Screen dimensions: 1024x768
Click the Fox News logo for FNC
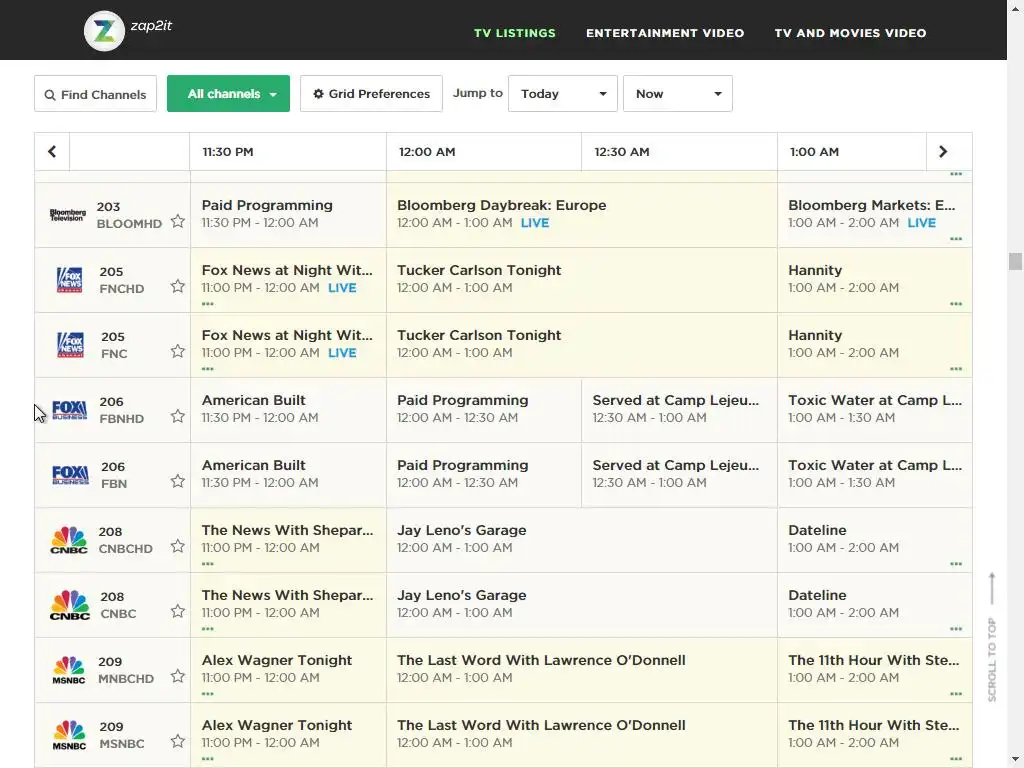tap(71, 345)
